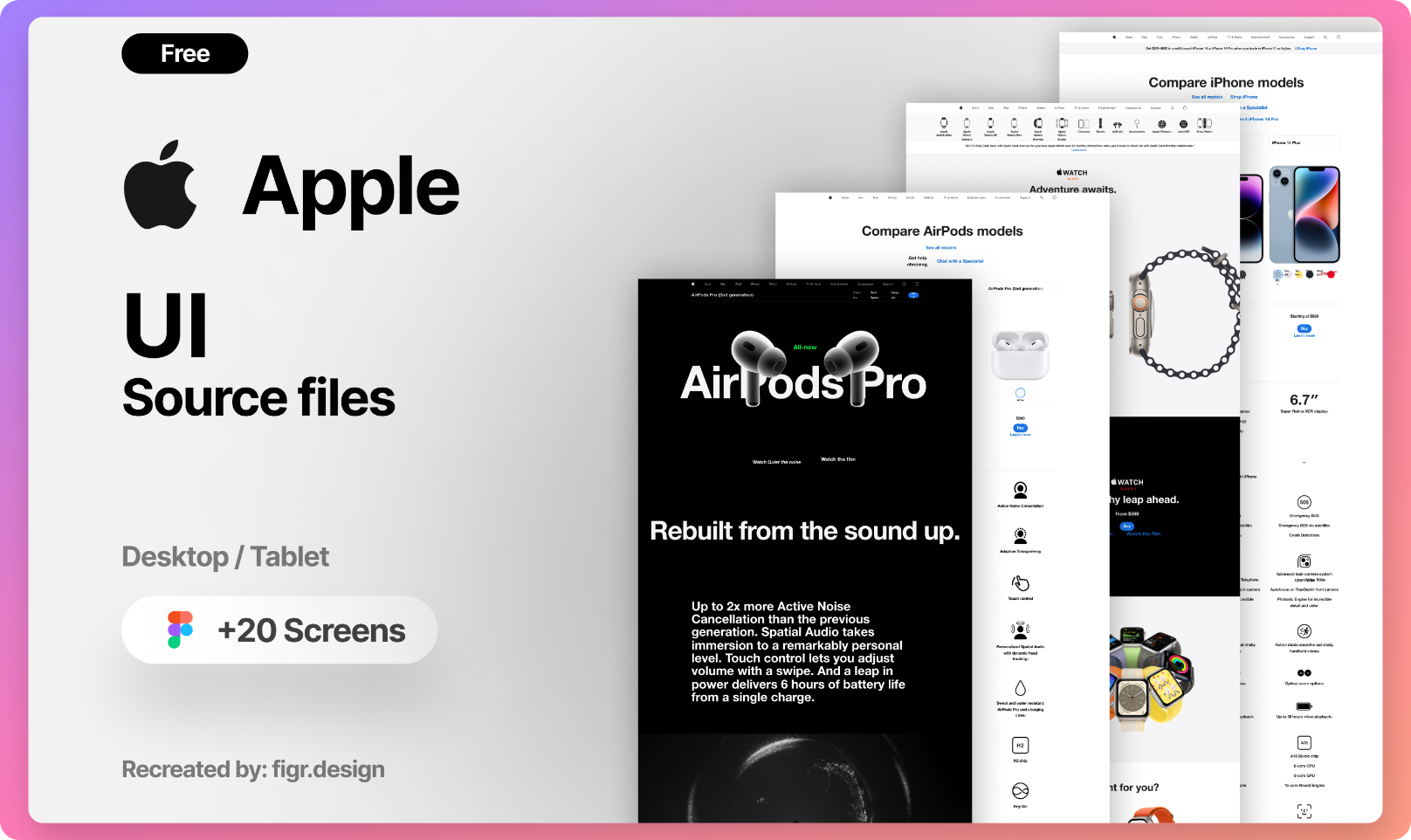
Task: Click See all models on AirPods page
Action: pyautogui.click(x=941, y=248)
